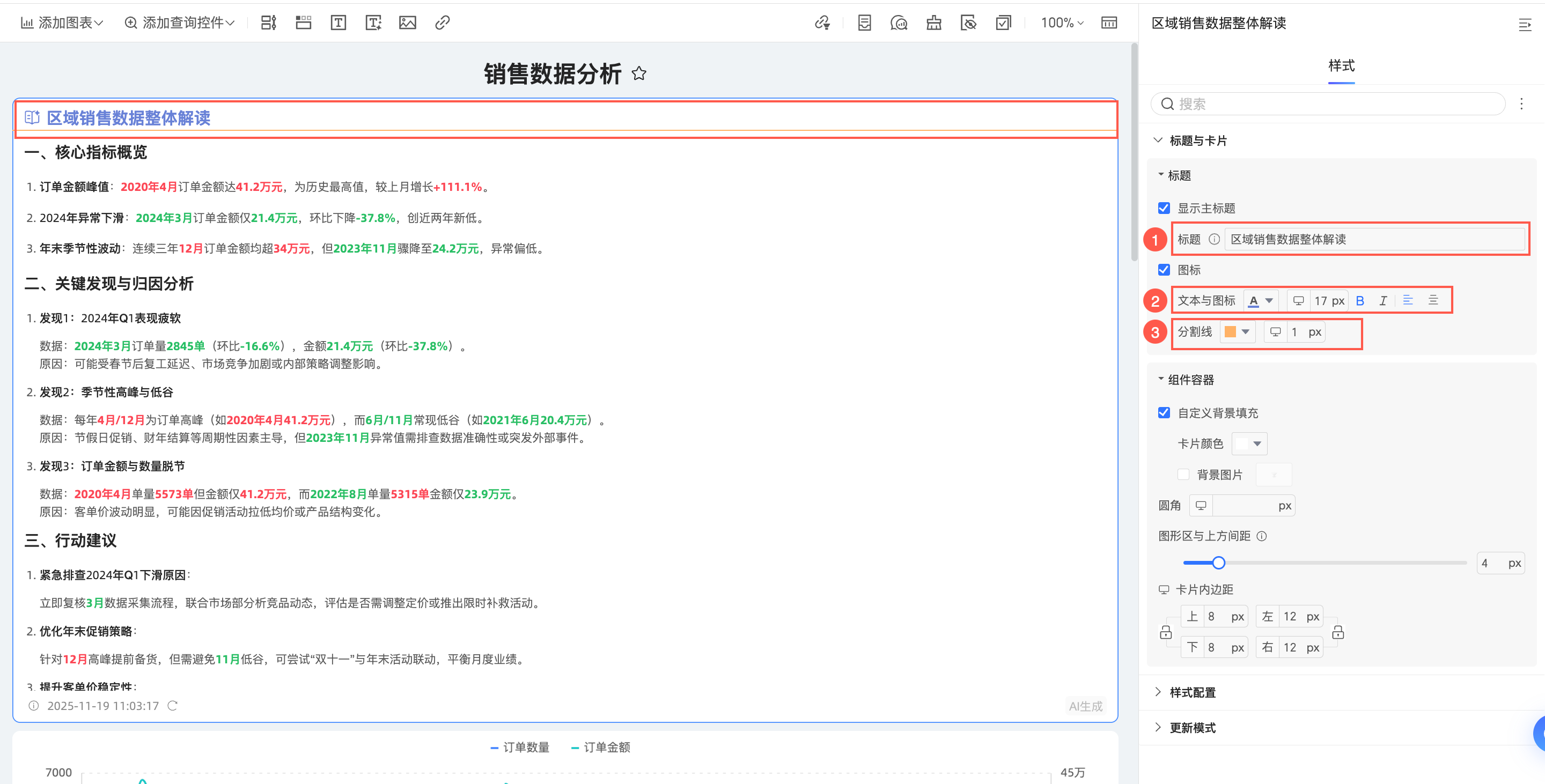Image resolution: width=1545 pixels, height=784 pixels.
Task: Click the info icon next to 图形区与上方间距
Action: [1261, 536]
